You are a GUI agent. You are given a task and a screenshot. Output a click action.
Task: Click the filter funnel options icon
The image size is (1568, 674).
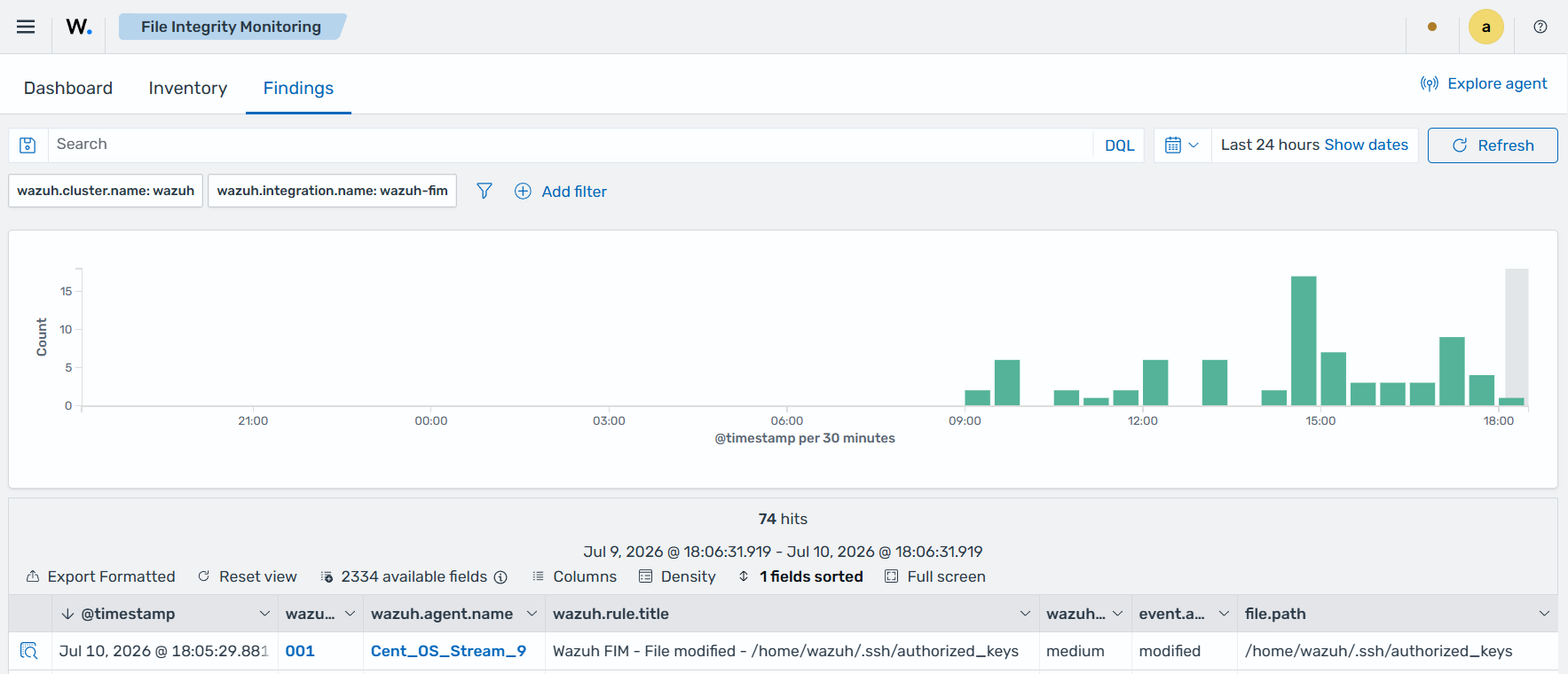pos(484,191)
